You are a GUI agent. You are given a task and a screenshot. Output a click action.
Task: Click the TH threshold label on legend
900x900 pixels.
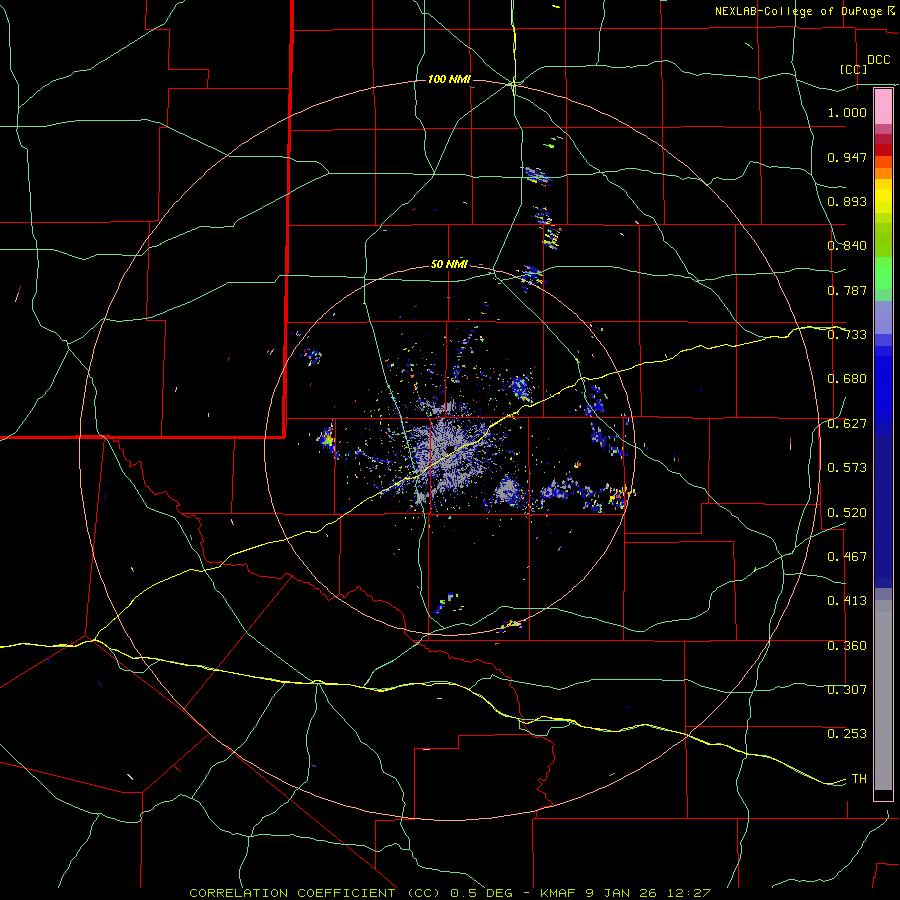[x=859, y=779]
